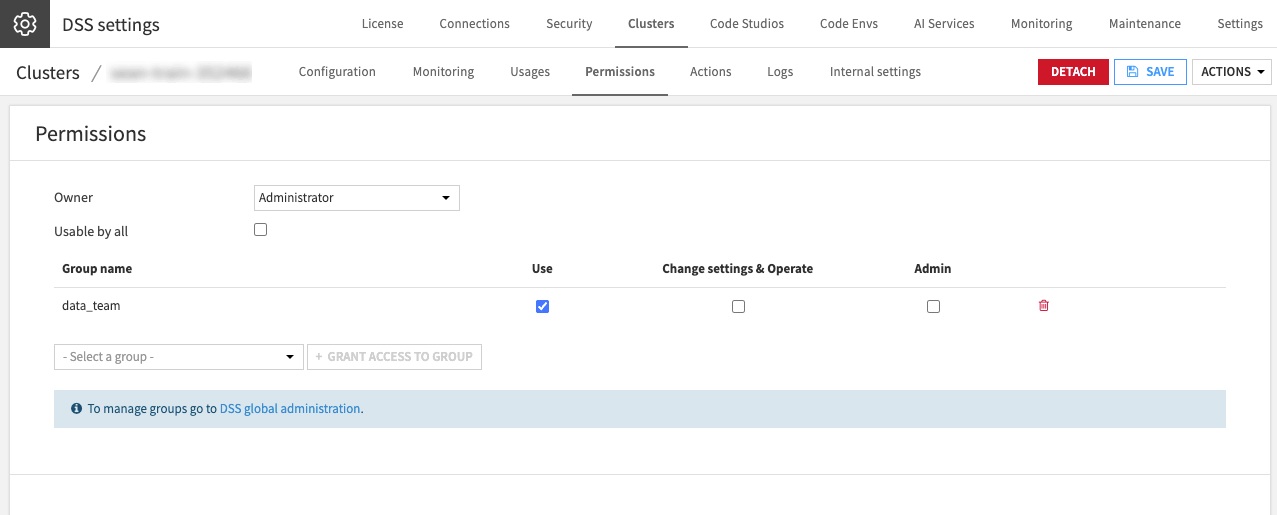Screen dimensions: 1277x515
Task: Click the Group name column header
Action: (x=97, y=269)
